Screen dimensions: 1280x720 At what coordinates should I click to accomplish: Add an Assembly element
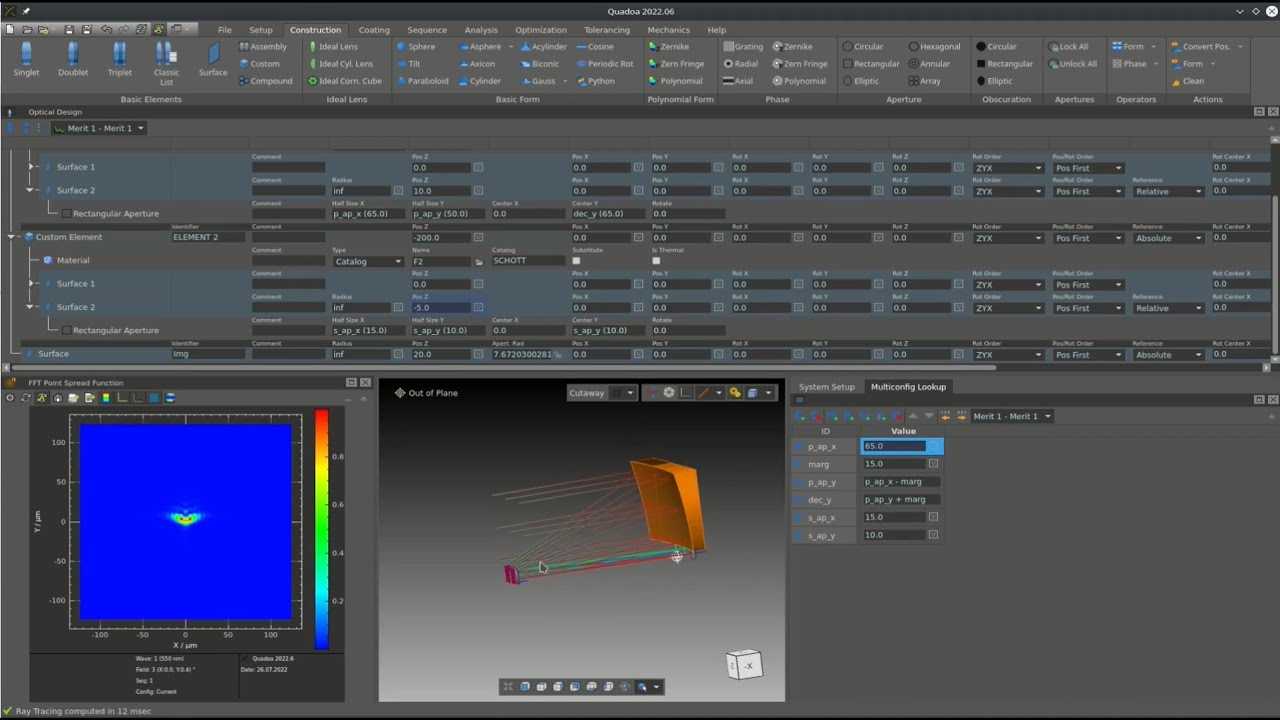263,47
